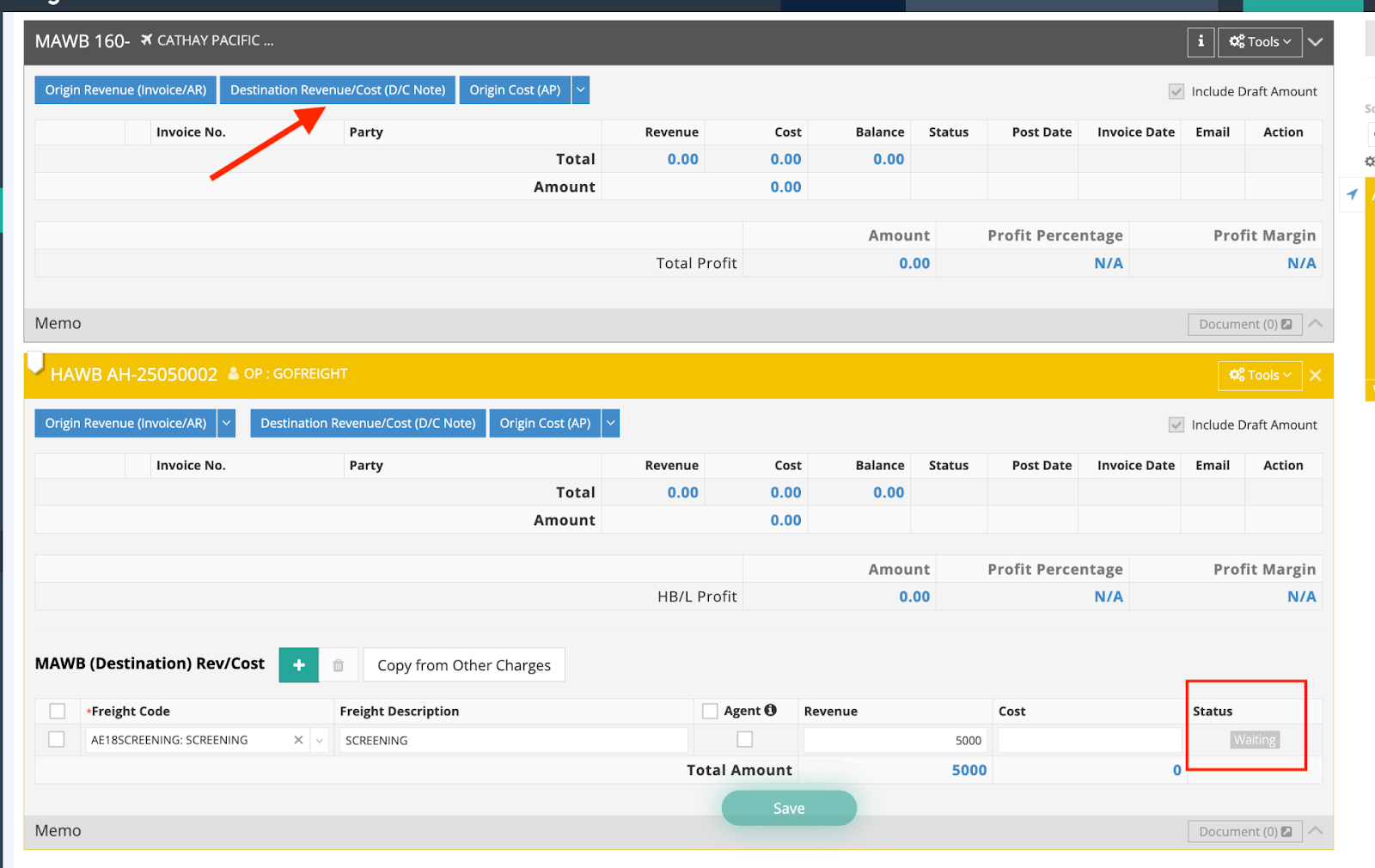This screenshot has height=868, width=1375.
Task: Click Copy from Other Charges
Action: point(464,665)
